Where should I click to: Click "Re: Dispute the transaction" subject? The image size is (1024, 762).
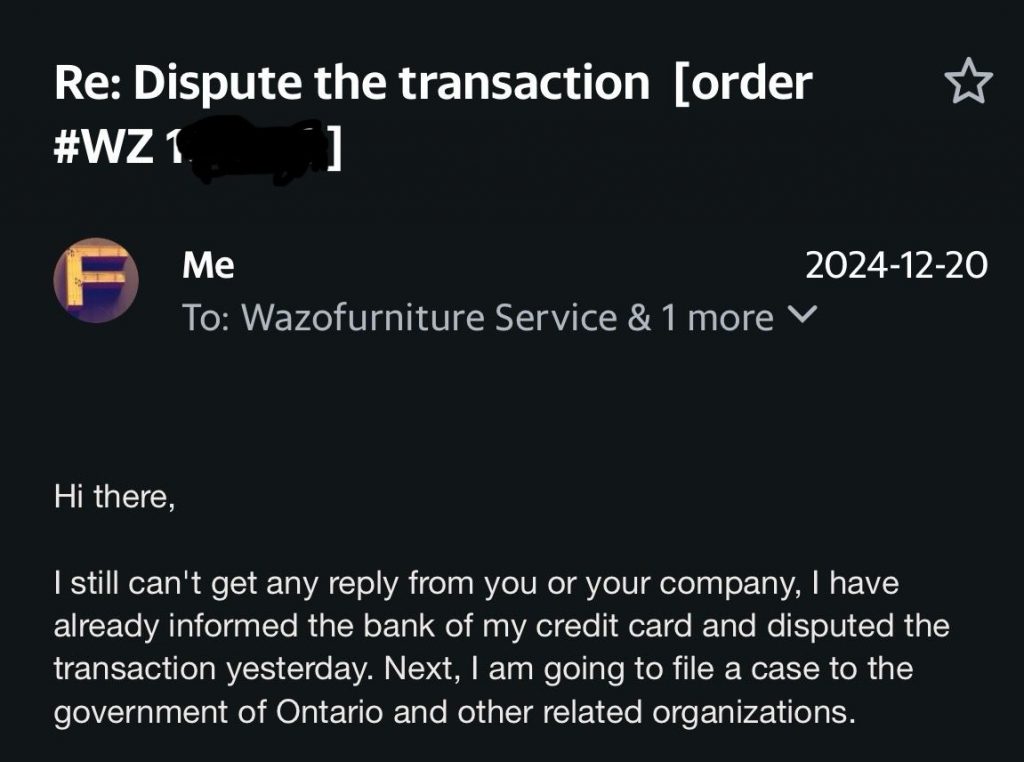(x=351, y=84)
